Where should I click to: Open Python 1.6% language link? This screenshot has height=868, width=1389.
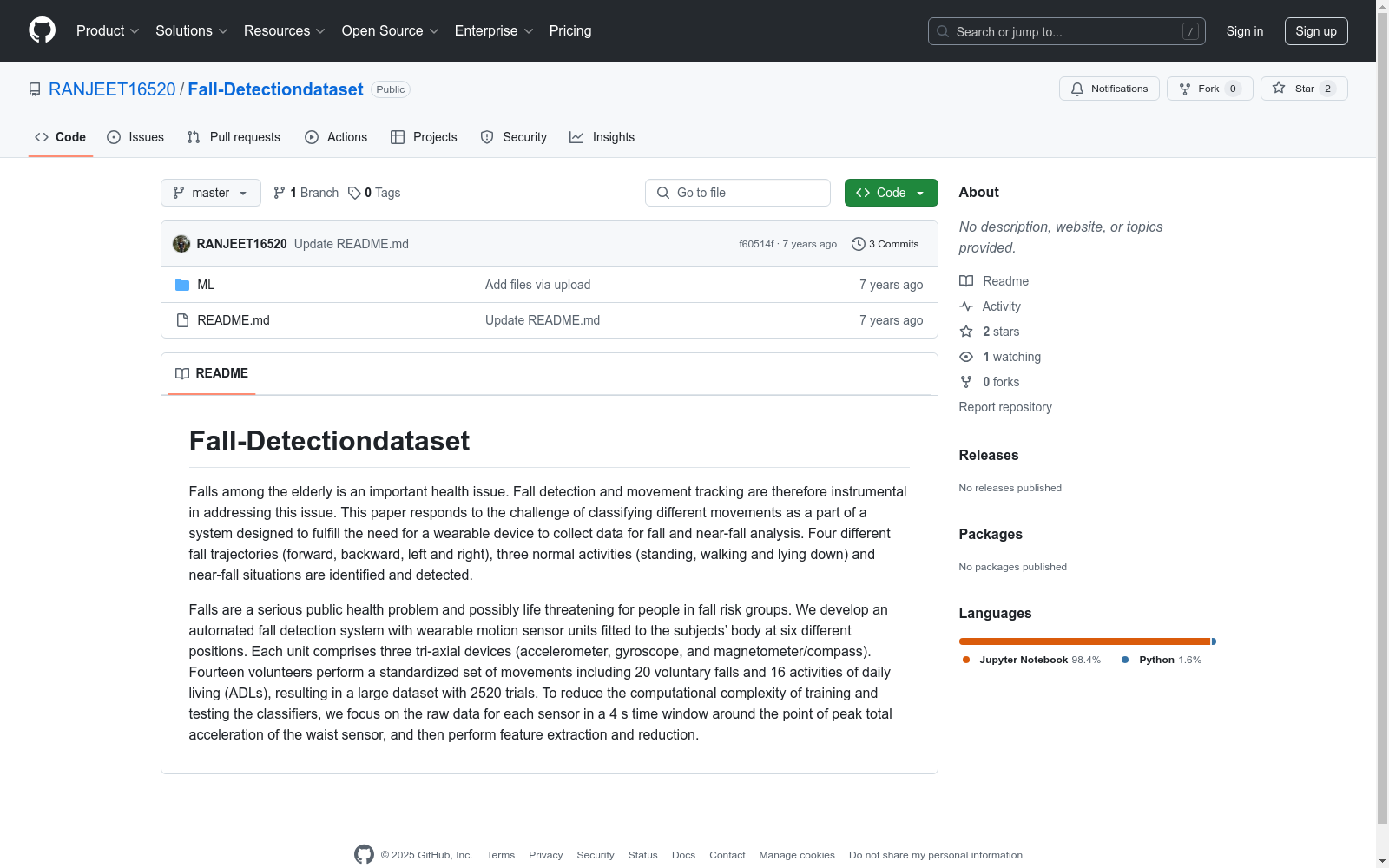pyautogui.click(x=1162, y=660)
